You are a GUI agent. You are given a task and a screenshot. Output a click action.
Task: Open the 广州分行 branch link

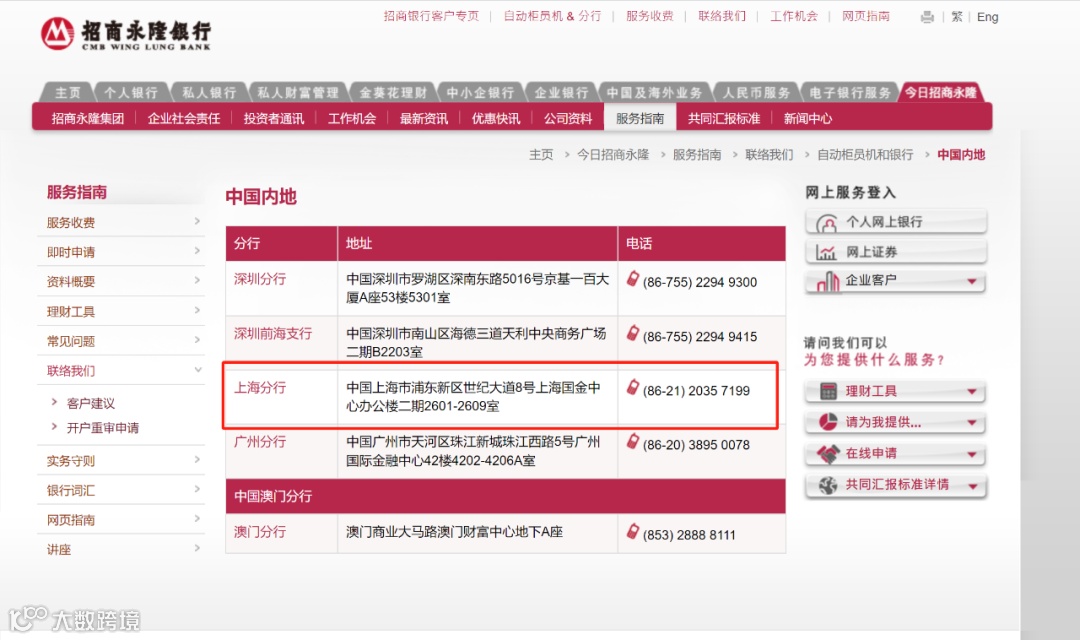coord(260,442)
